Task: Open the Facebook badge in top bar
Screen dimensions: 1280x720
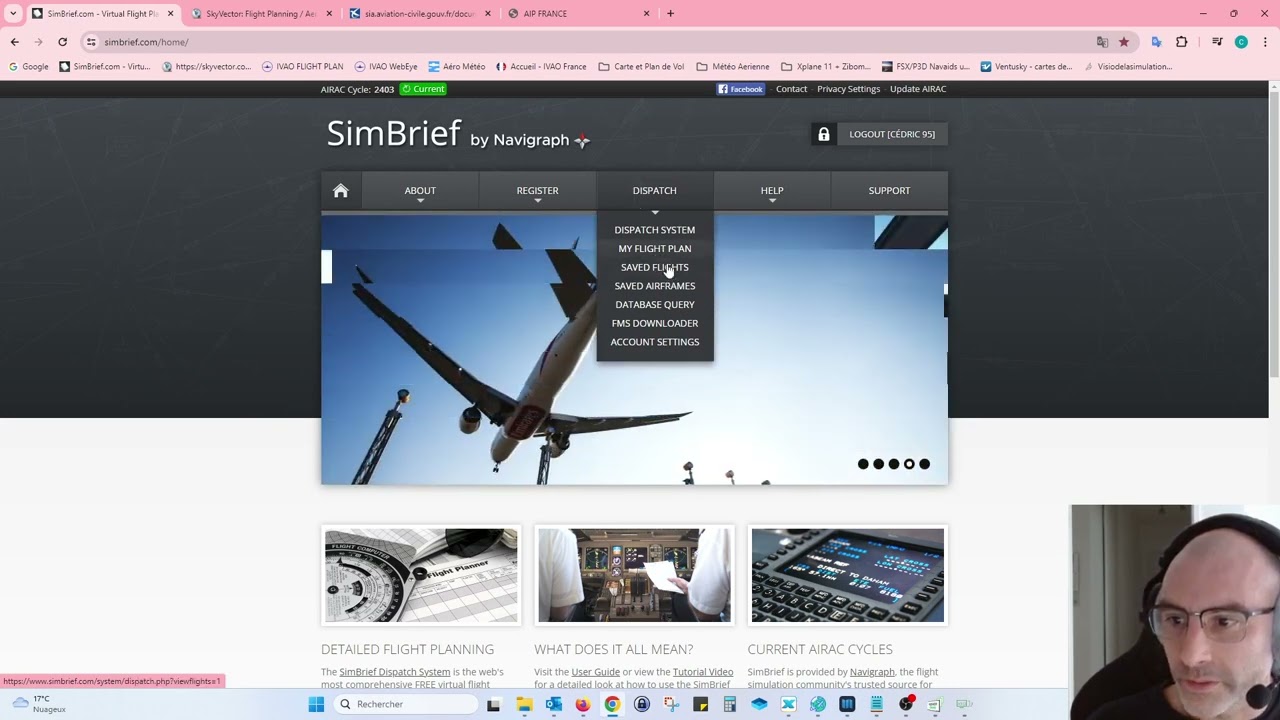Action: pyautogui.click(x=741, y=89)
